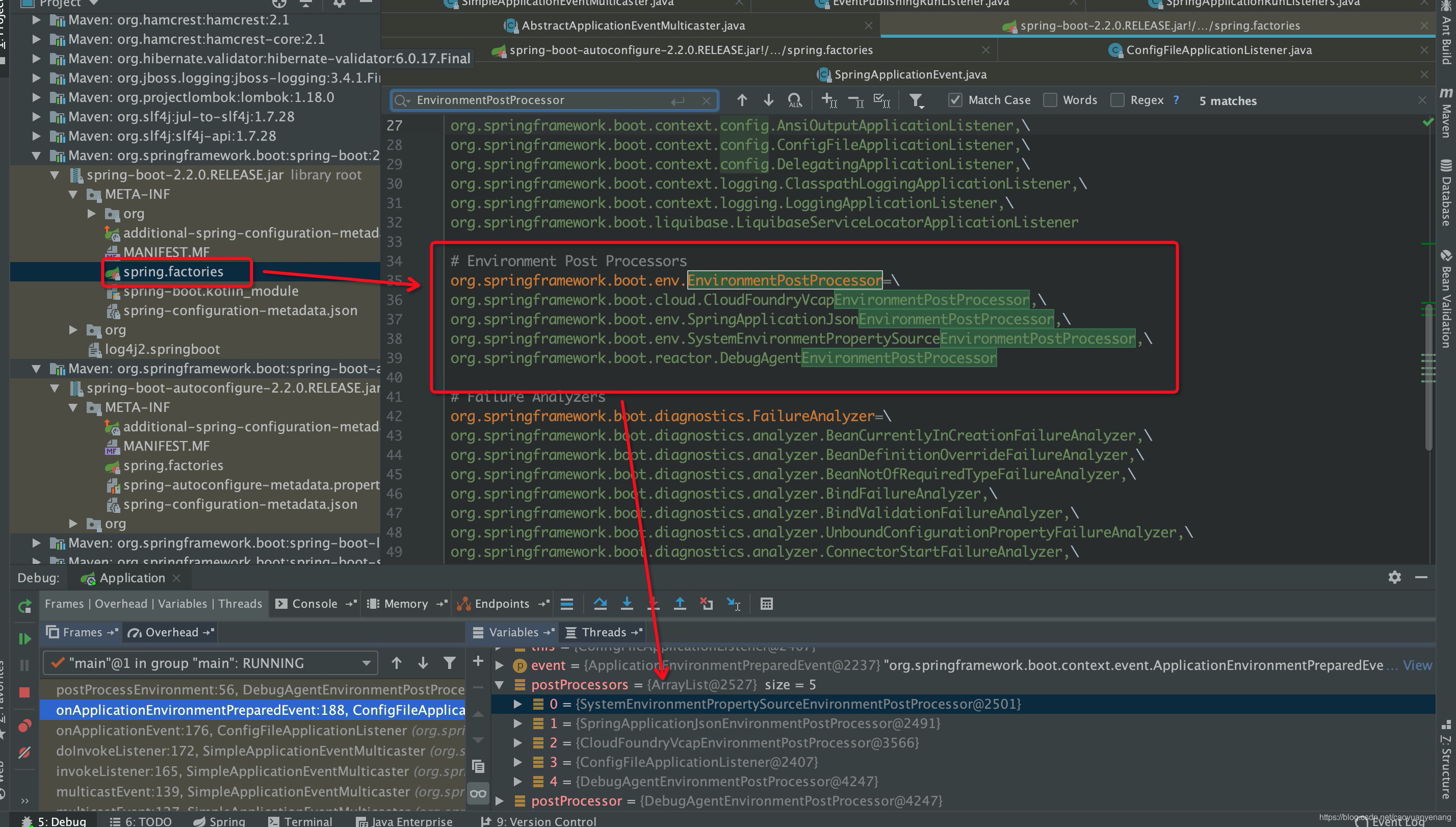Viewport: 1456px width, 827px height.
Task: Click the Resume Program debug icon
Action: [24, 639]
